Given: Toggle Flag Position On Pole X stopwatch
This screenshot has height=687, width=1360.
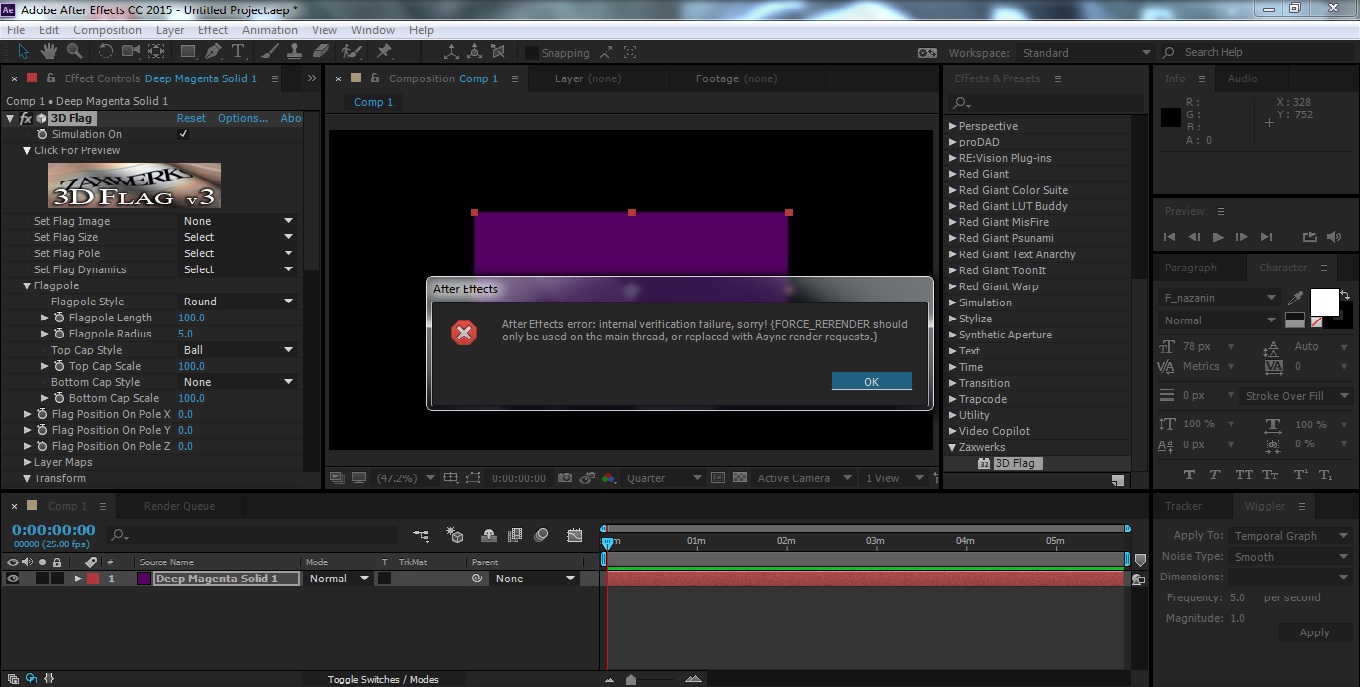Looking at the screenshot, I should tap(42, 414).
